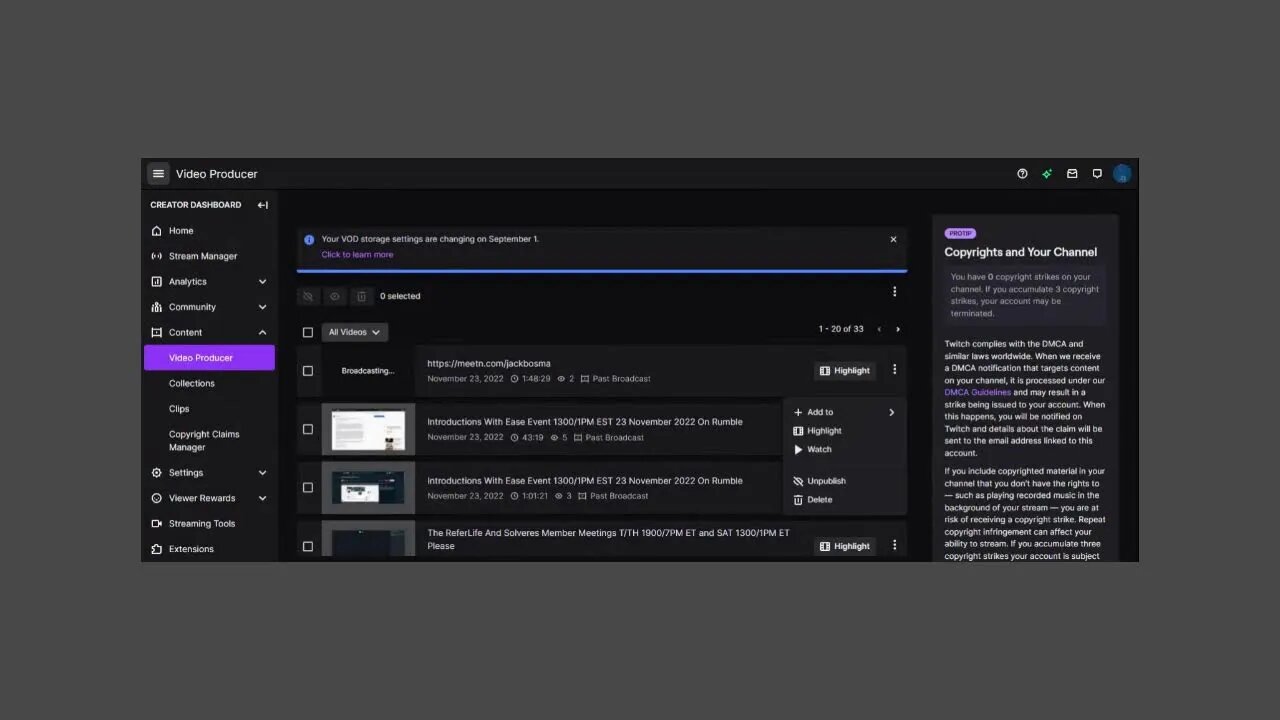
Task: Open the green sparkle icon in header
Action: [x=1047, y=174]
